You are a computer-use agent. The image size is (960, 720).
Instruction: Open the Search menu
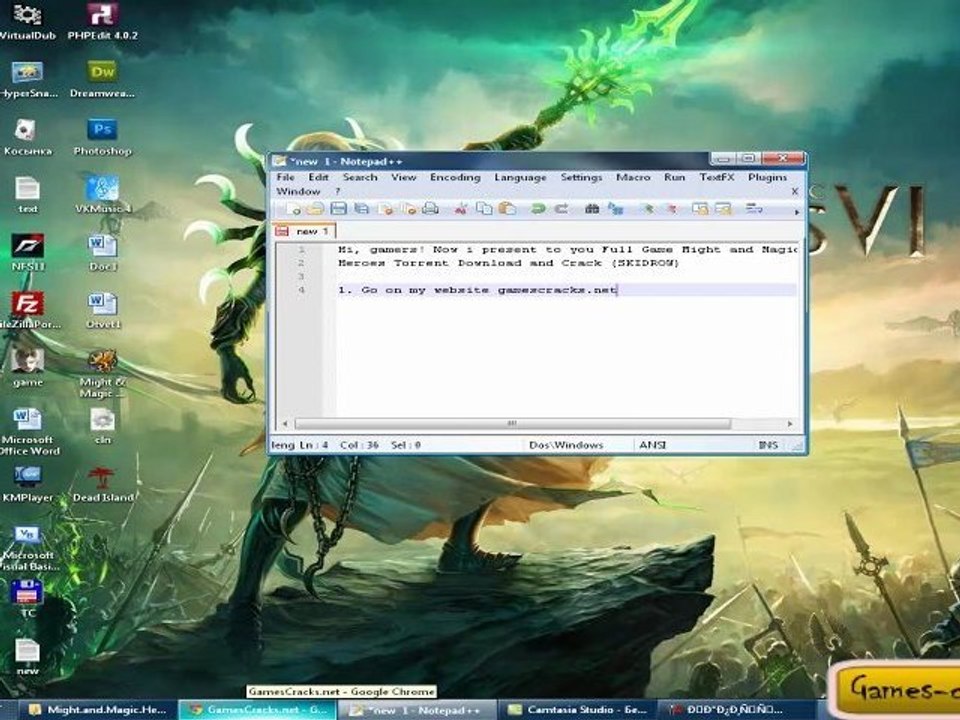[360, 177]
